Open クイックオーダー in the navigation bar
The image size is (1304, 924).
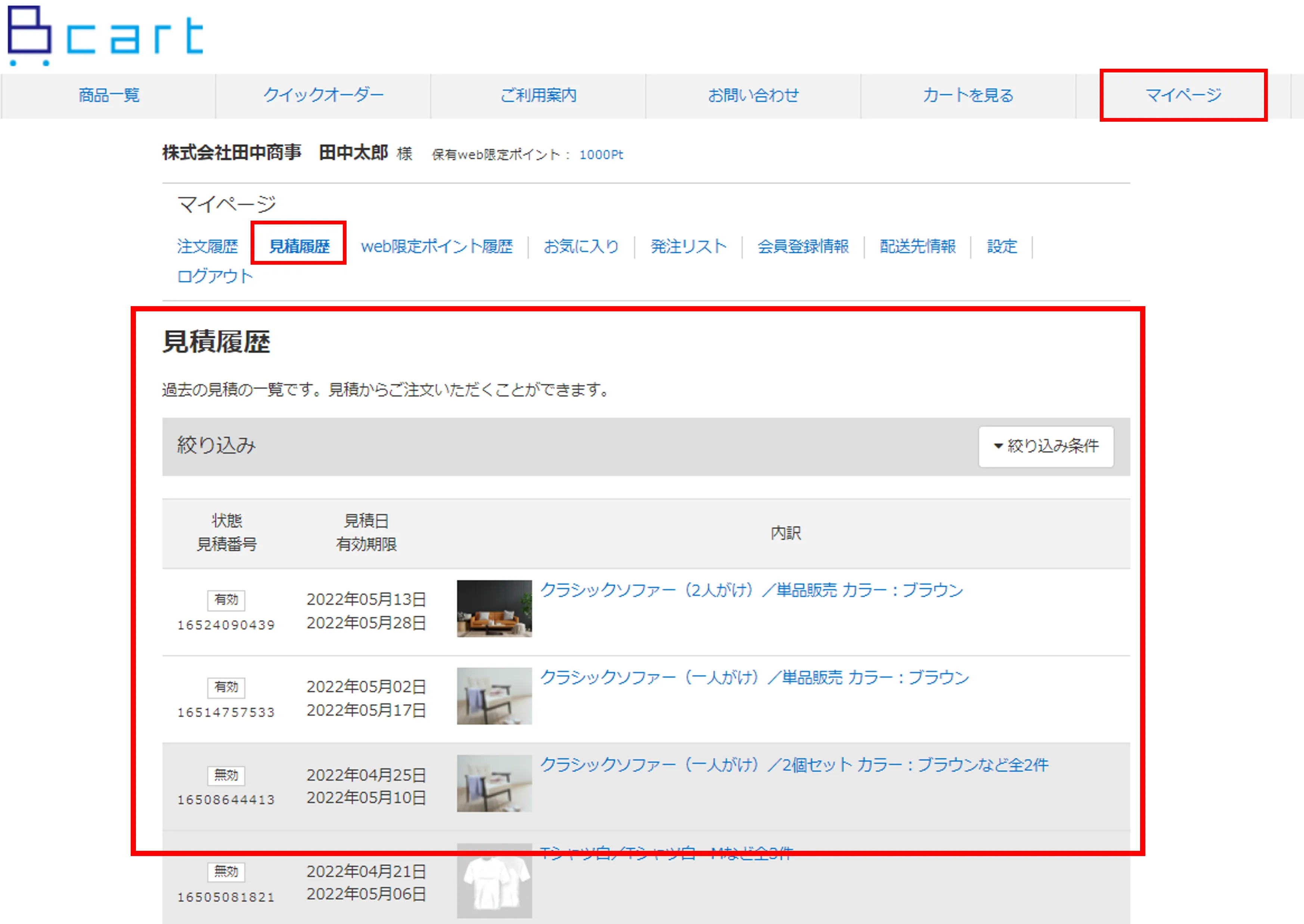click(x=323, y=95)
